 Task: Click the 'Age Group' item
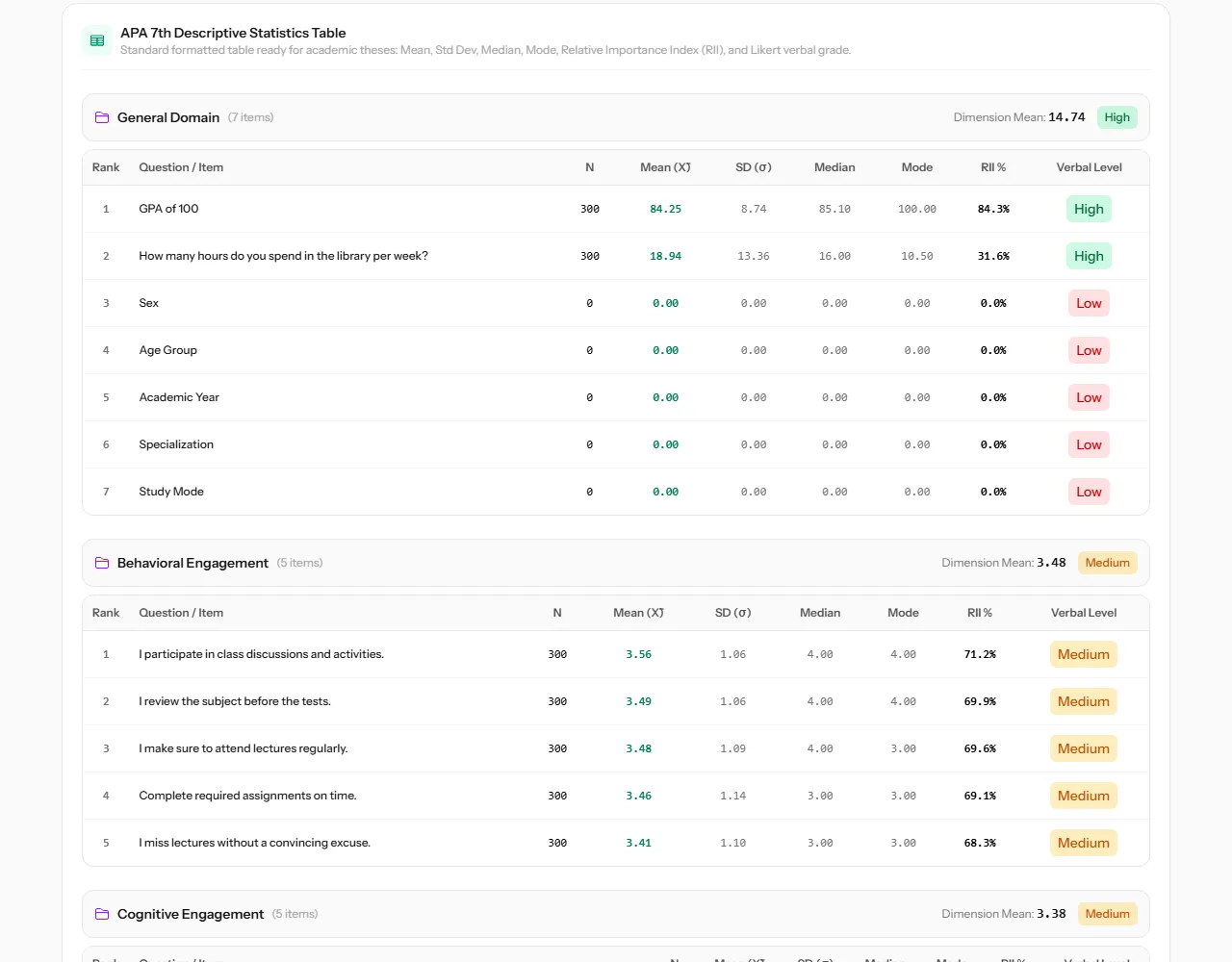pyautogui.click(x=167, y=350)
